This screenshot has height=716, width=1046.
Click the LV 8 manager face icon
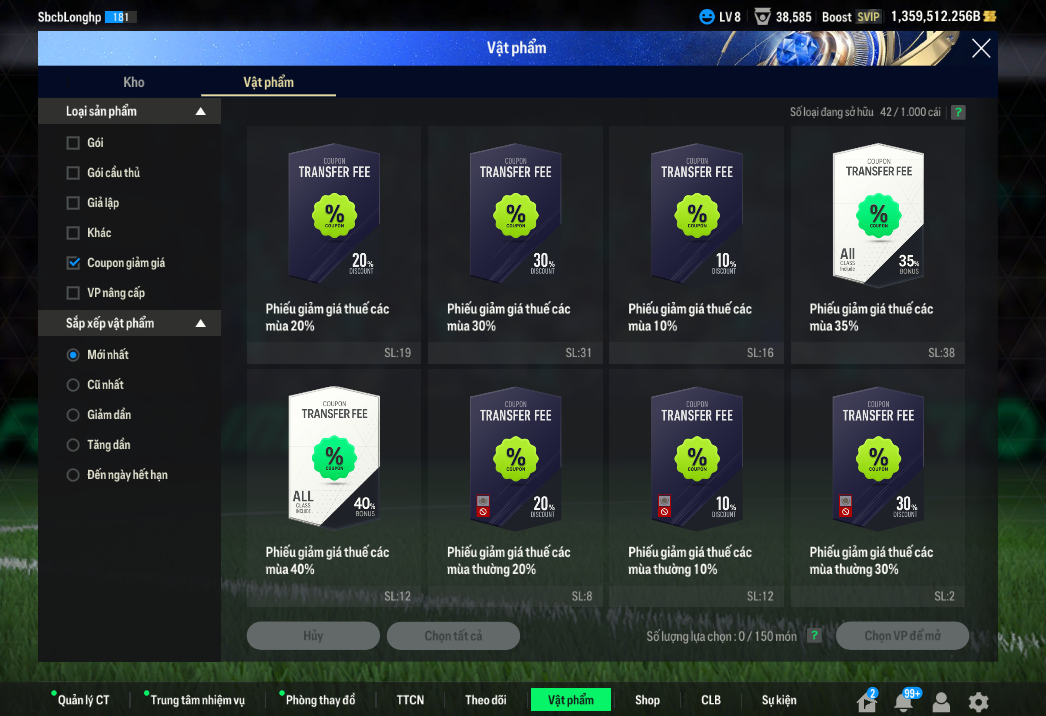(708, 17)
